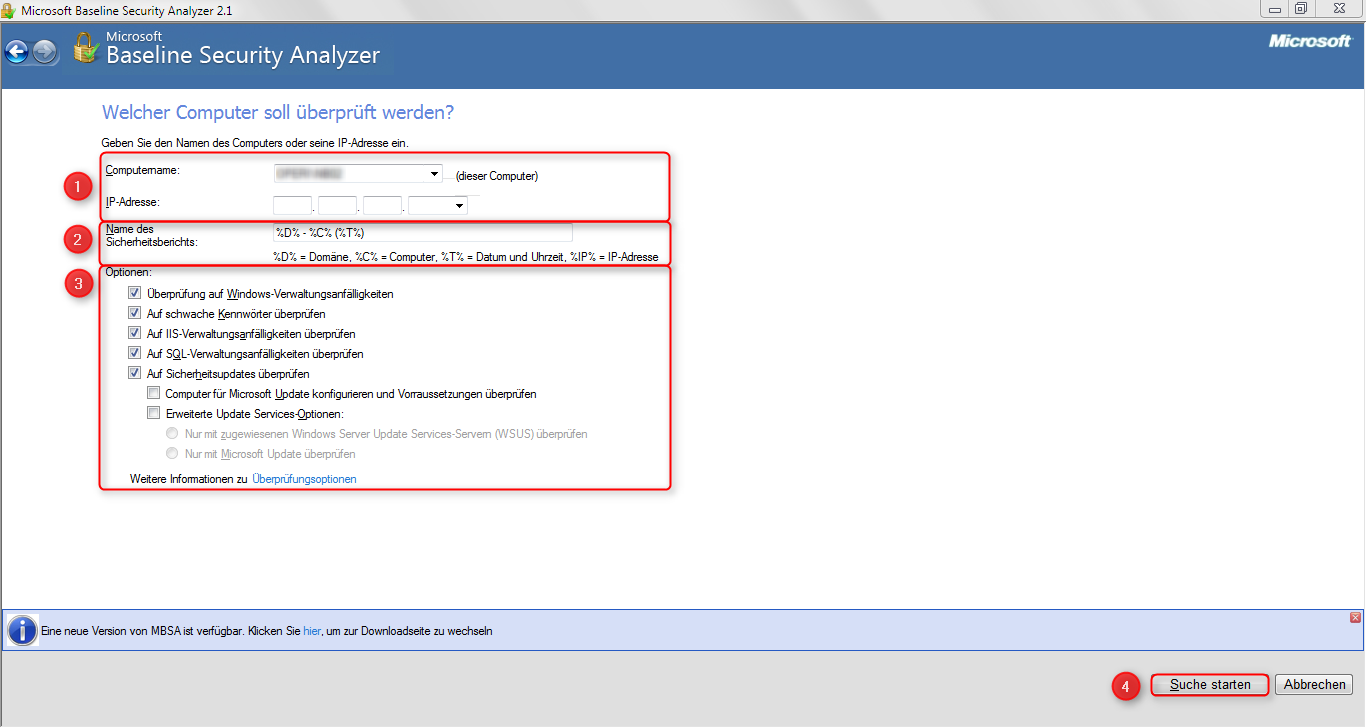
Task: Enable Erweiterte Update Services-Optionen checkbox
Action: [x=154, y=414]
